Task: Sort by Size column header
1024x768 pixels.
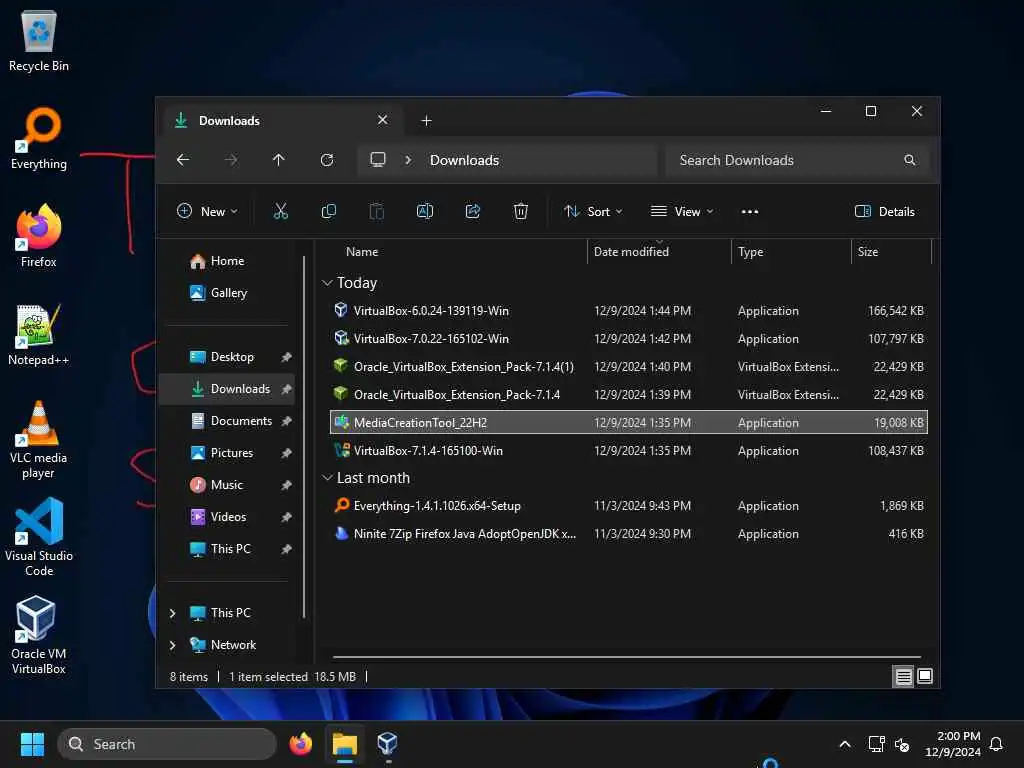Action: 867,251
